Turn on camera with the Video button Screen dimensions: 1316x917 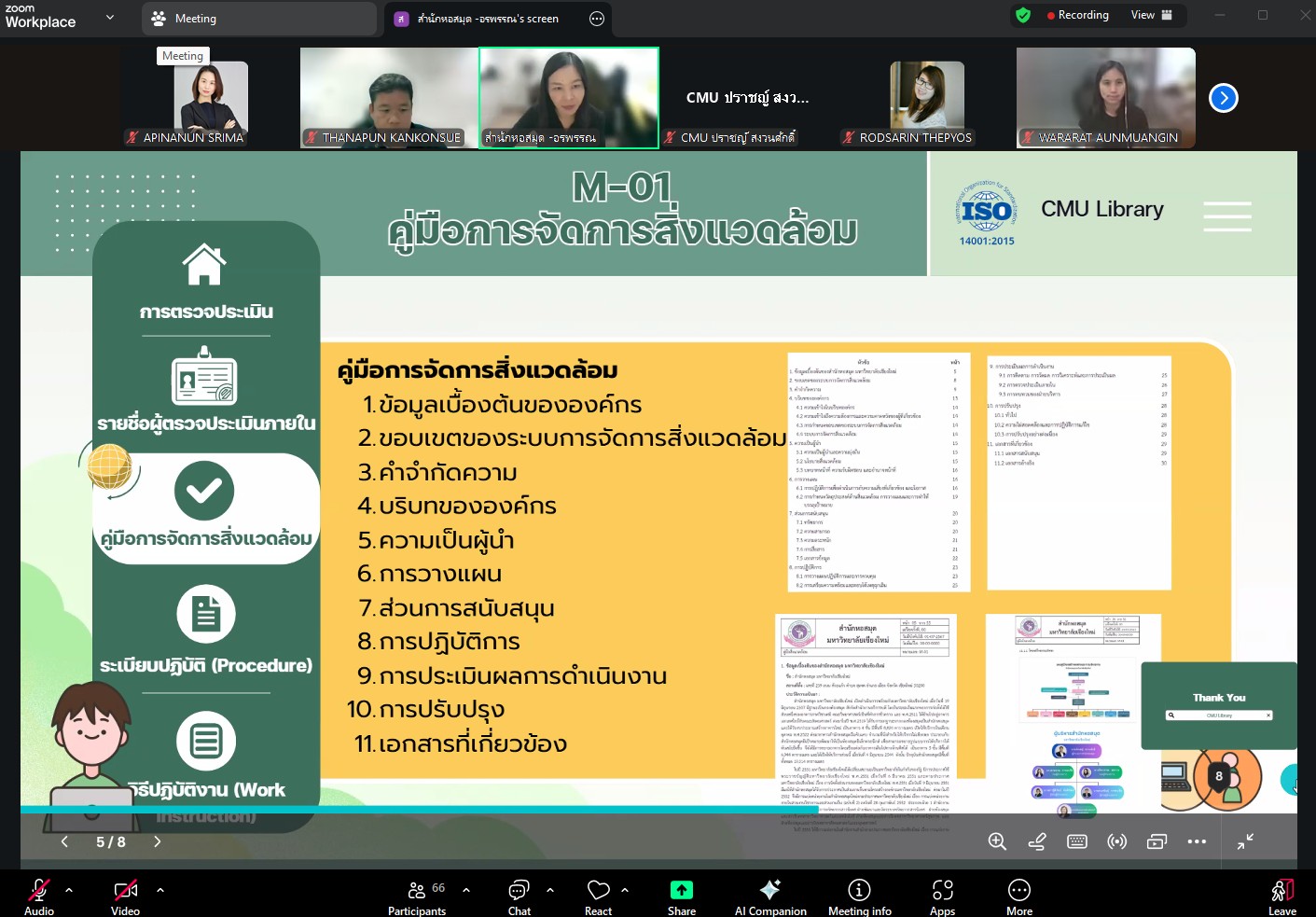[x=125, y=891]
